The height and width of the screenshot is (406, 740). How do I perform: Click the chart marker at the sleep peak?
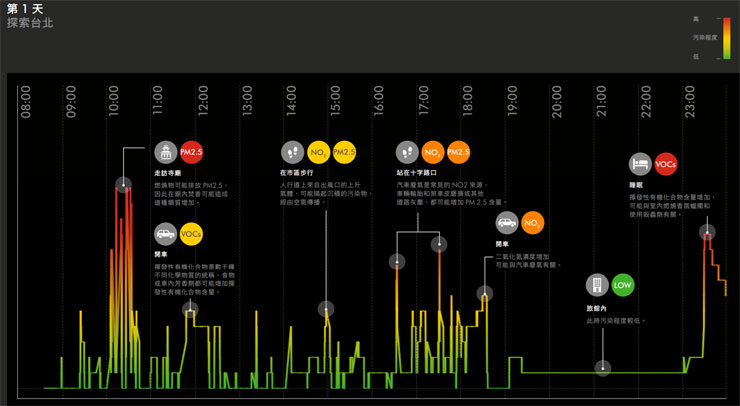(707, 234)
